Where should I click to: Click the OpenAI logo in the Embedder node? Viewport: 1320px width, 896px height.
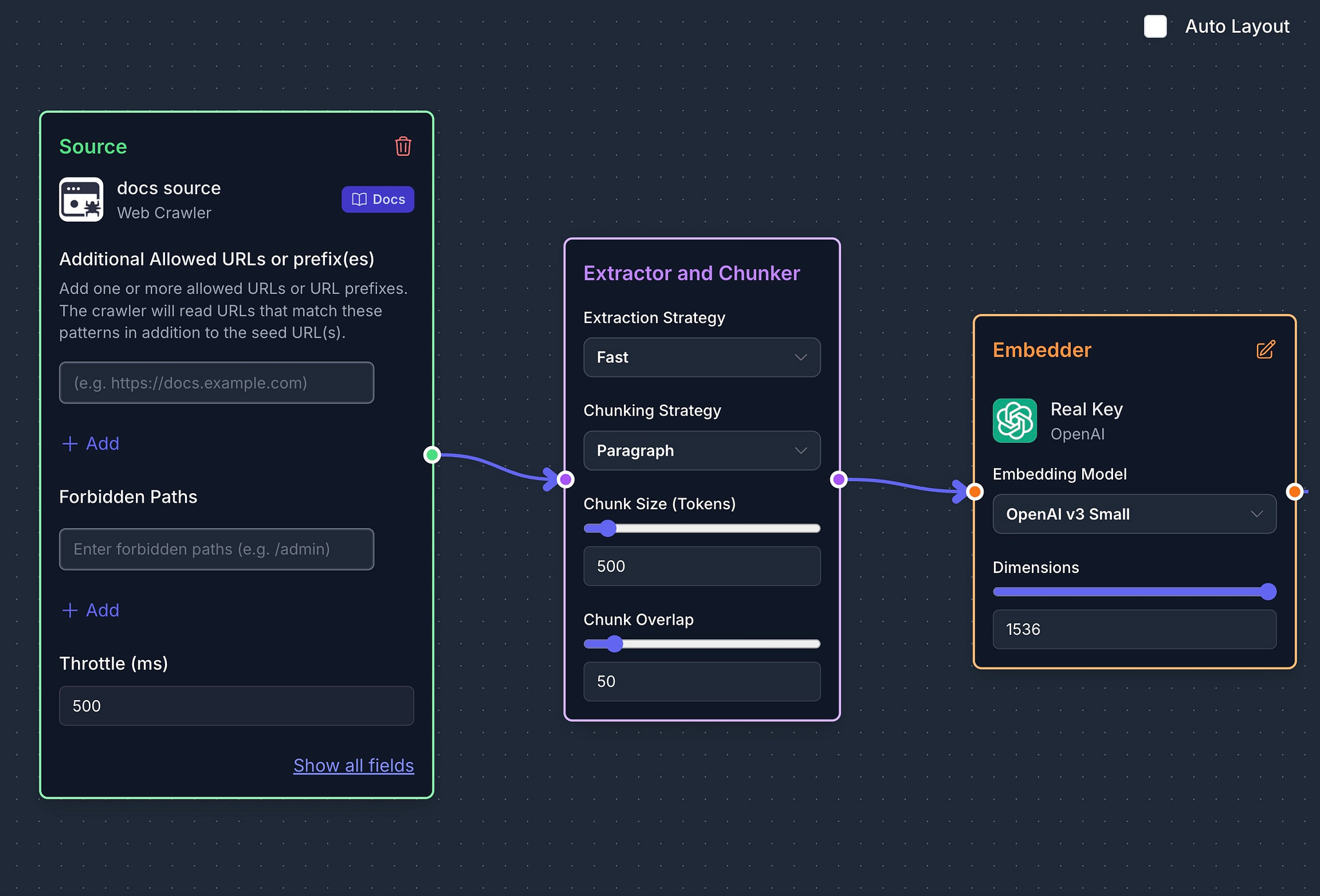(1014, 420)
